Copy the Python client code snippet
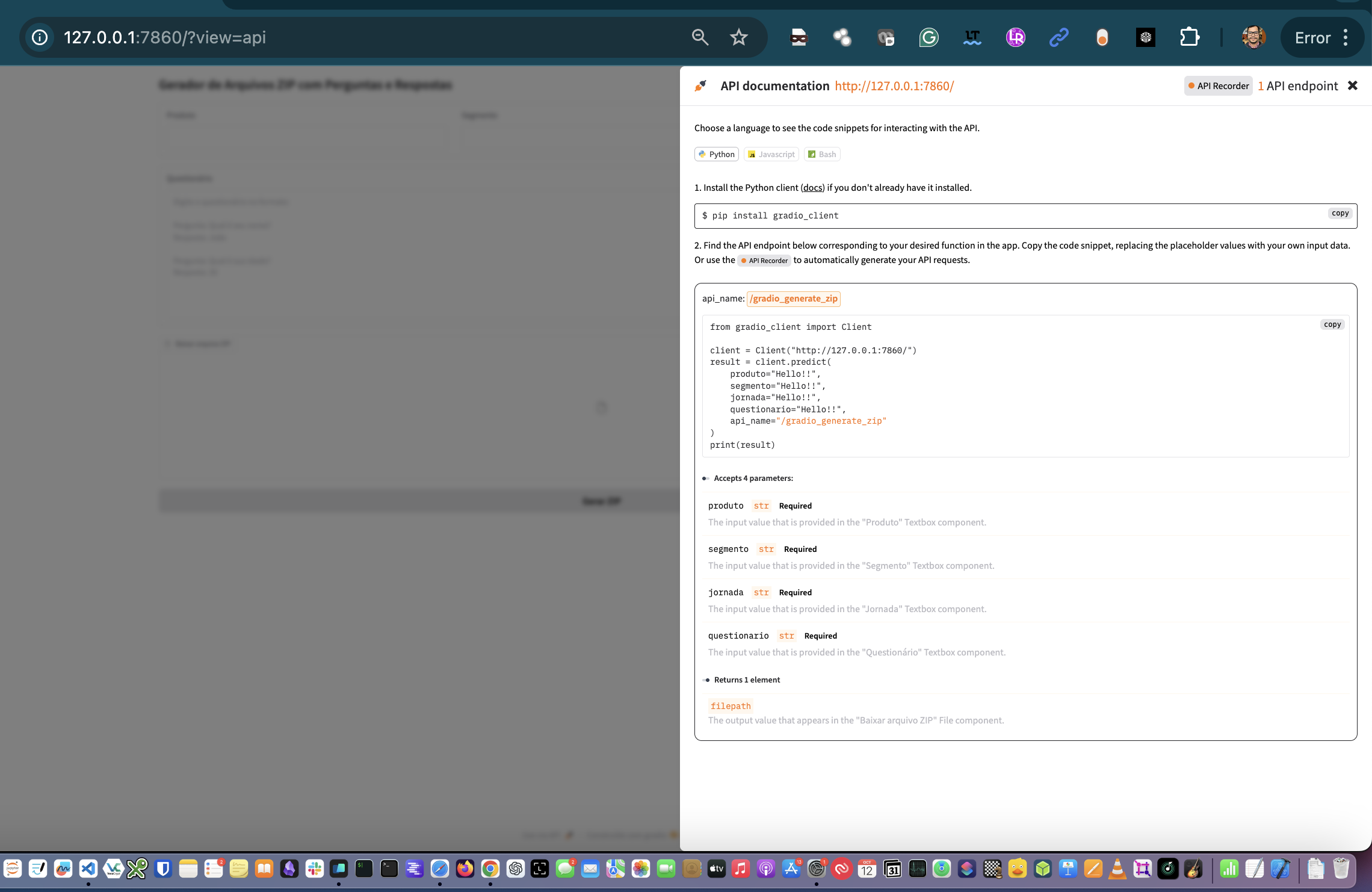This screenshot has width=1372, height=892. click(x=1332, y=324)
